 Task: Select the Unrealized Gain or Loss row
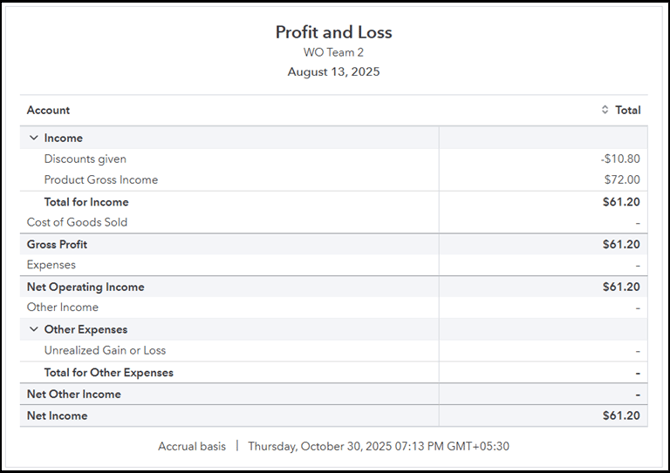click(105, 350)
